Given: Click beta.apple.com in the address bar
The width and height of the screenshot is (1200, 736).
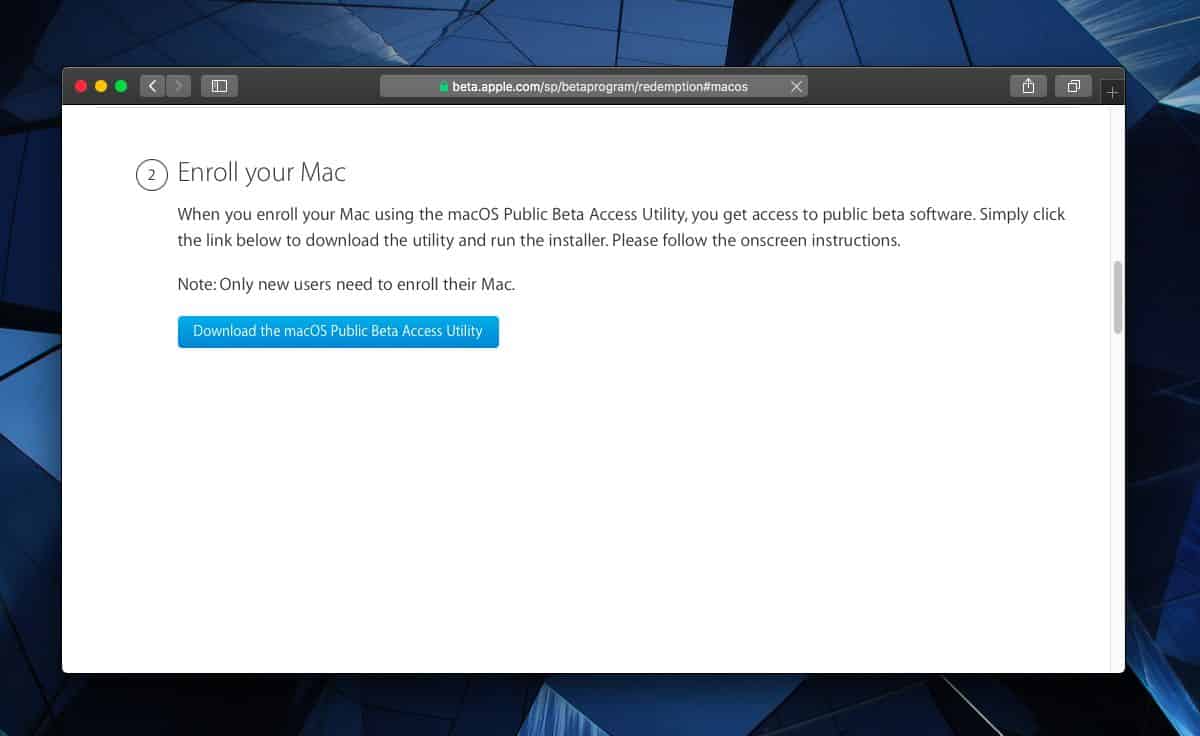Looking at the screenshot, I should [x=490, y=87].
